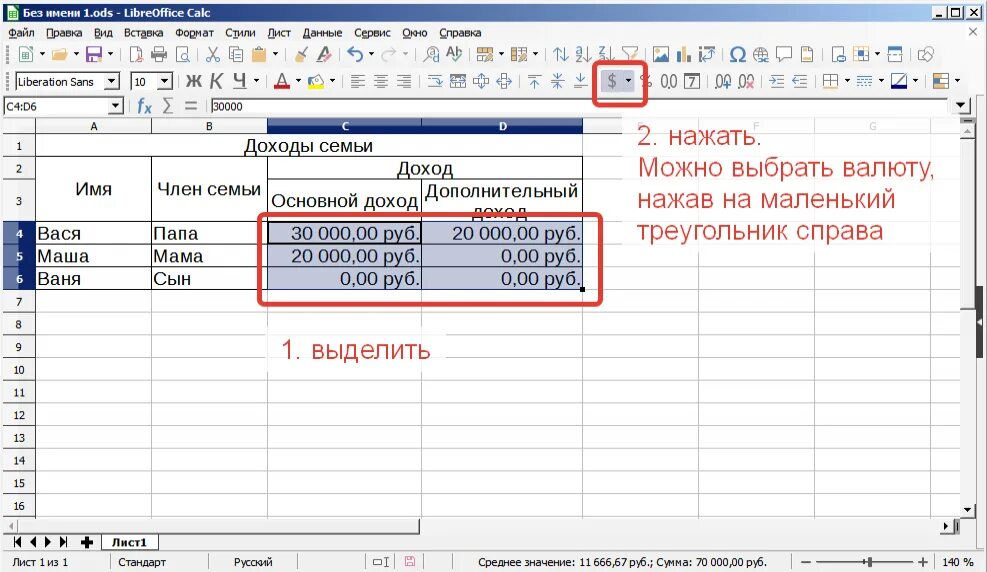
Task: Delete Decimal Place icon
Action: tap(746, 81)
